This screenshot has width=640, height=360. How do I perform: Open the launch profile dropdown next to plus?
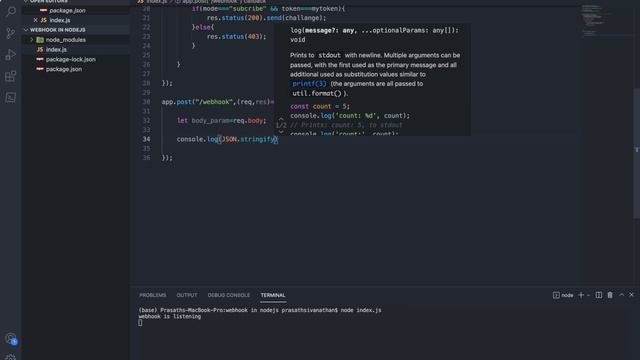click(588, 295)
